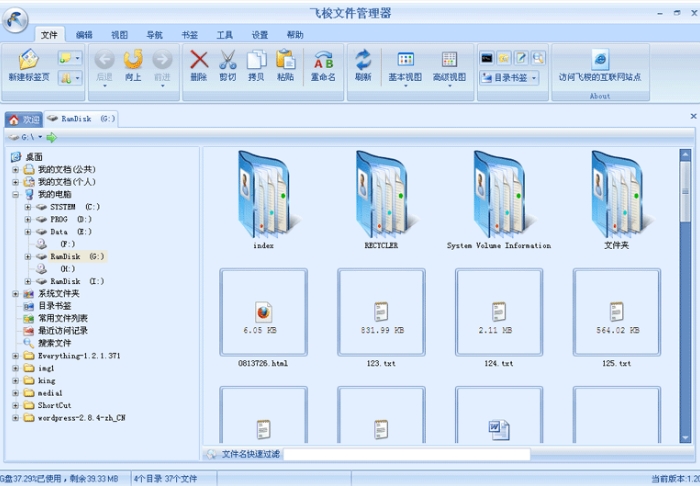700x486 pixels.
Task: Click the file pane scrollbar up arrow
Action: click(x=685, y=155)
